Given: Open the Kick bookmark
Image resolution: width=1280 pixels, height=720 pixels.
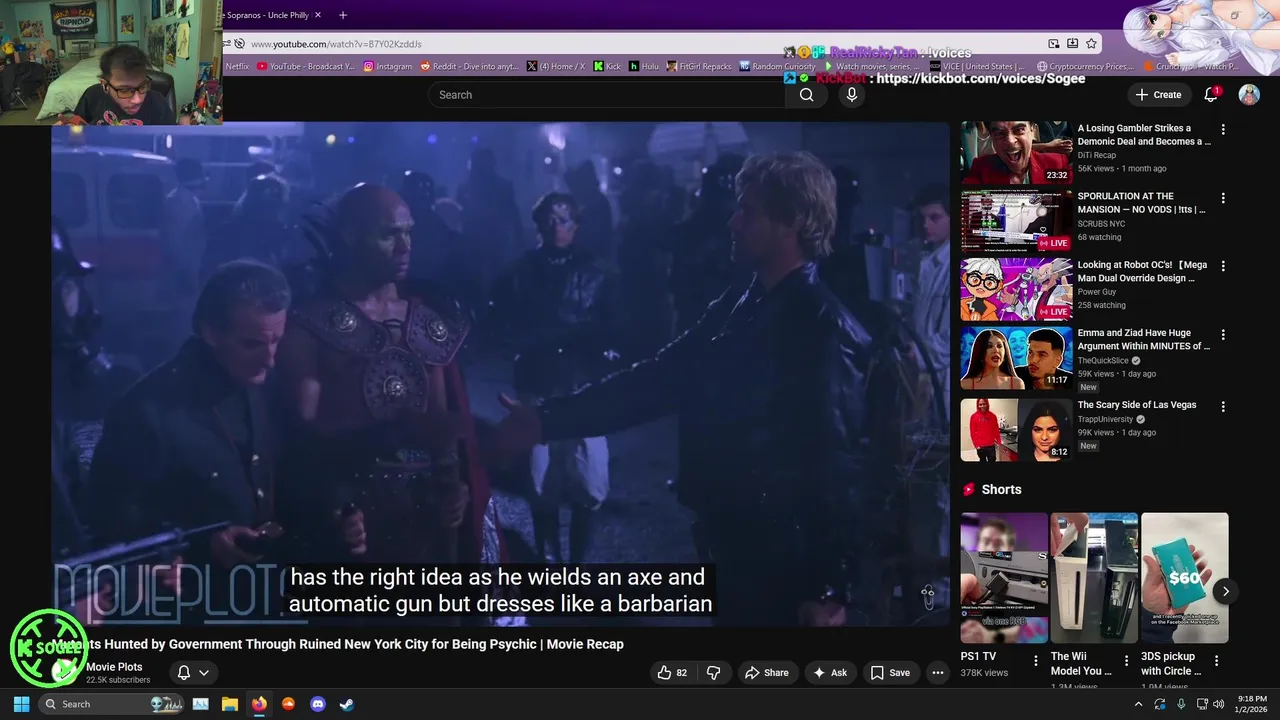Looking at the screenshot, I should tap(607, 66).
